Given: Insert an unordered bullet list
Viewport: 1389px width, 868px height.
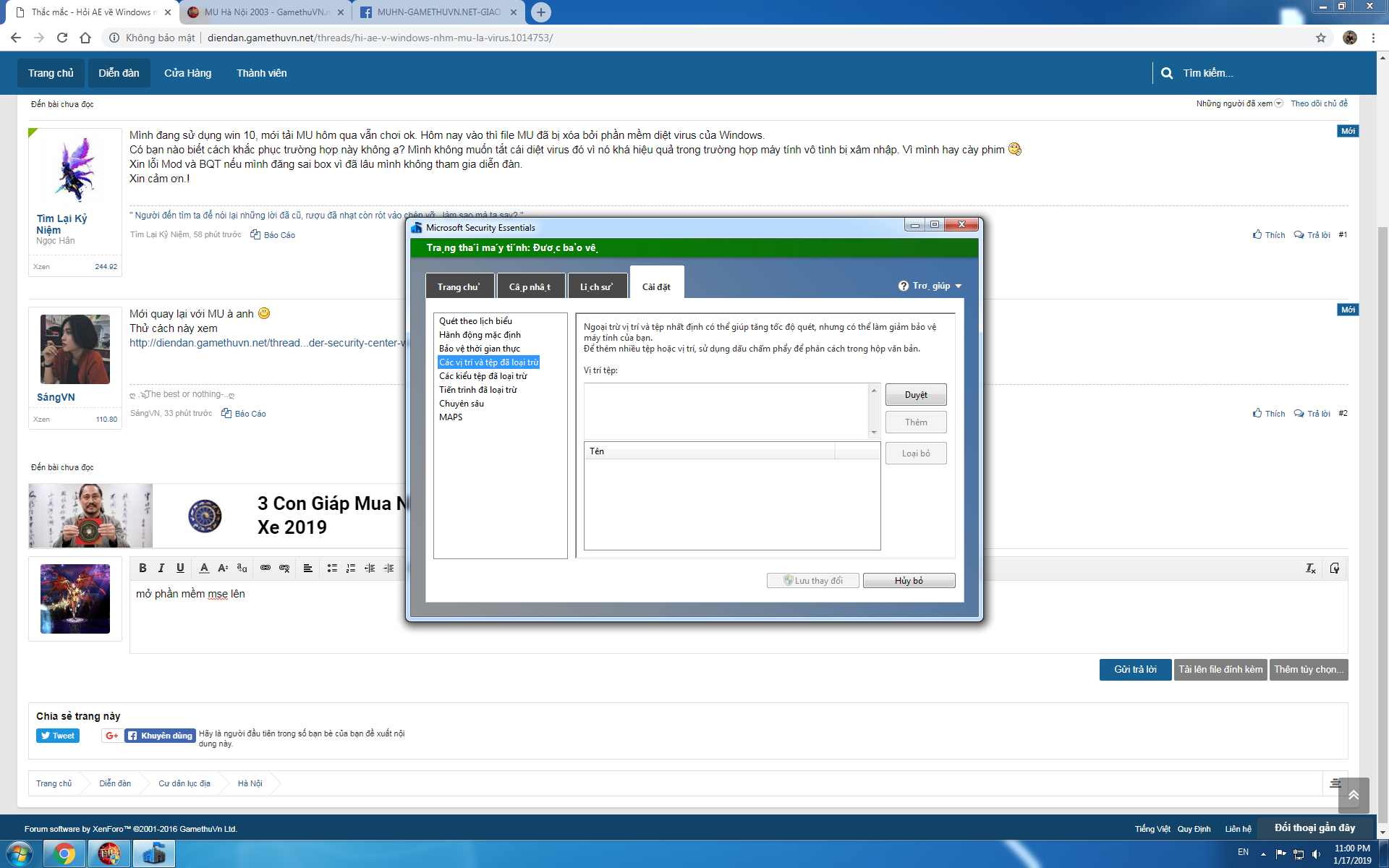Looking at the screenshot, I should tap(332, 569).
